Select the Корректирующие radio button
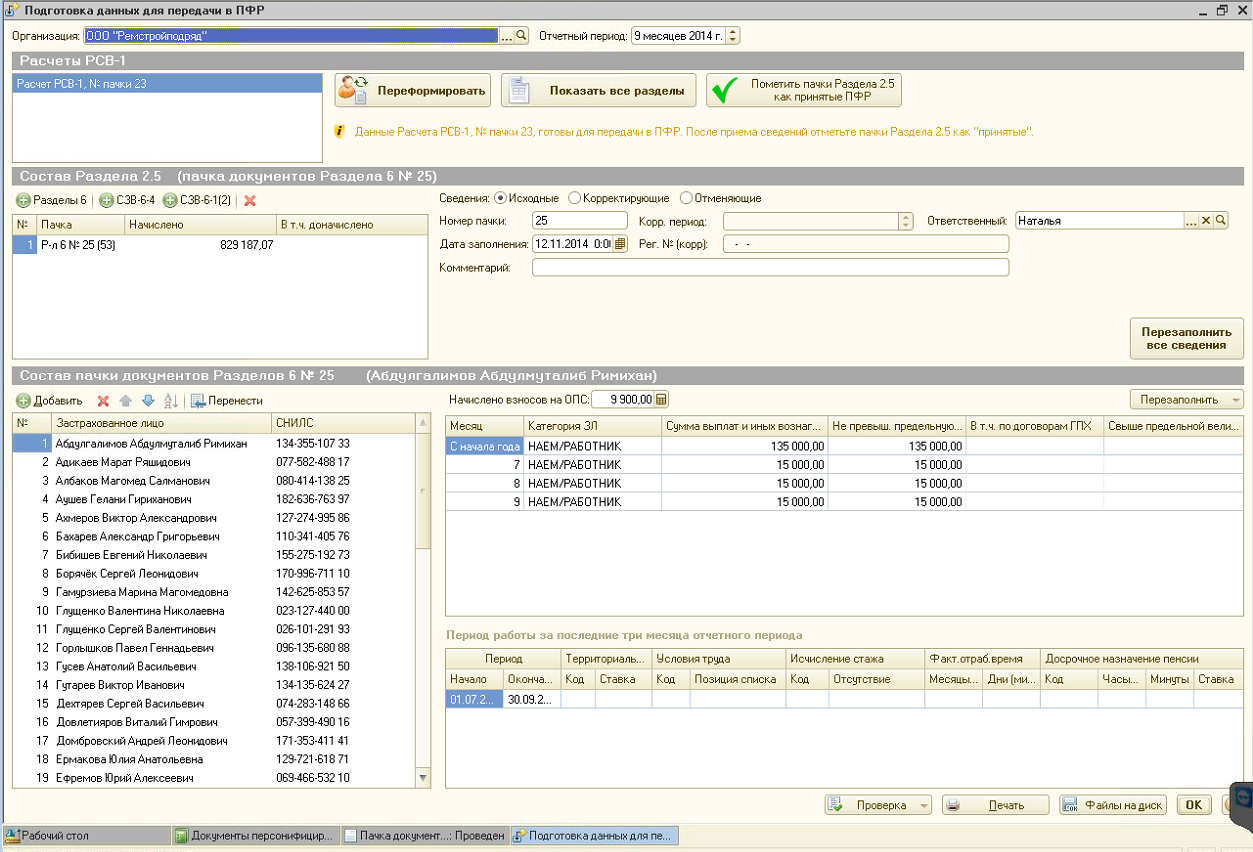Screen dimensions: 1253x852 pyautogui.click(x=574, y=198)
